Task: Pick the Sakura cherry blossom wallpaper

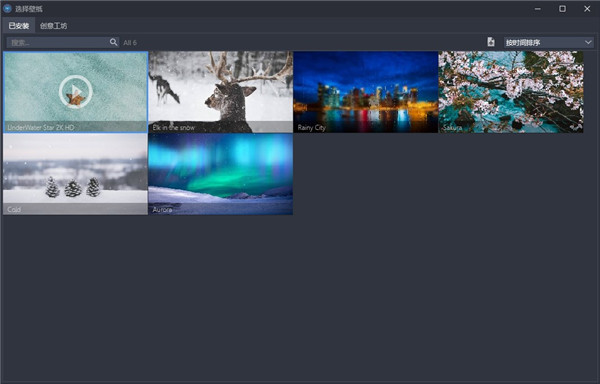Action: [x=511, y=92]
